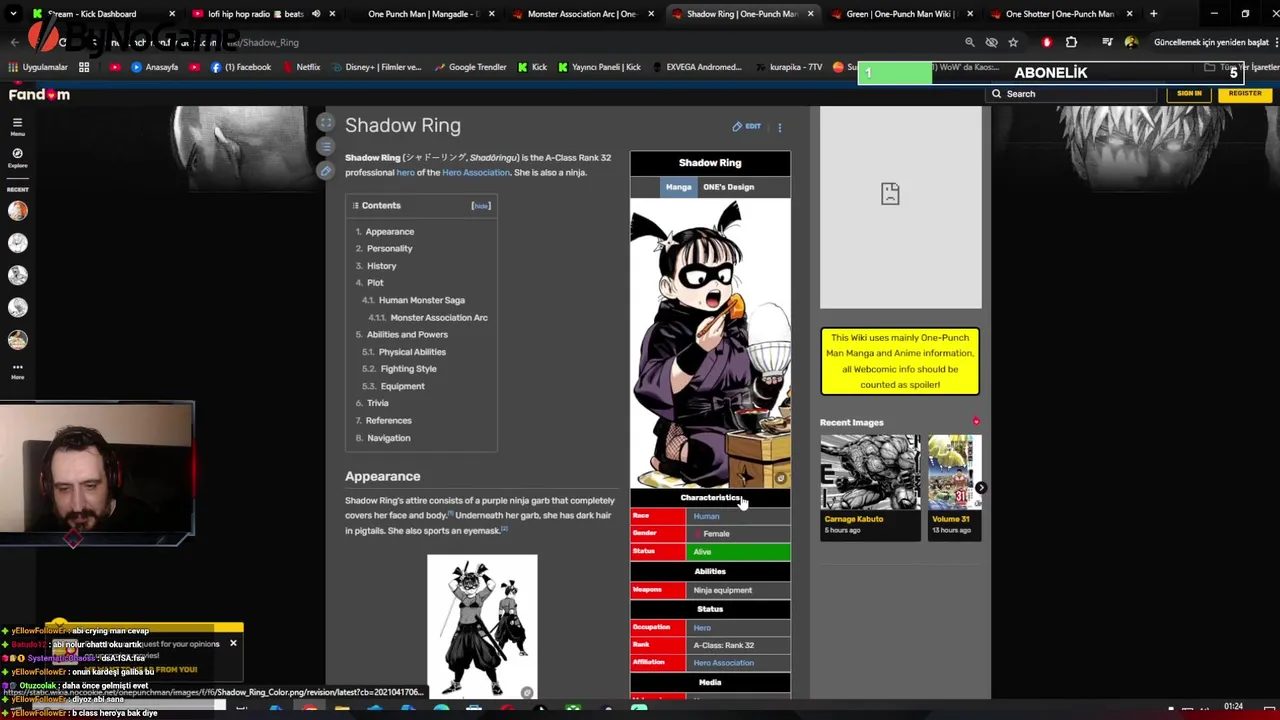This screenshot has width=1280, height=720.
Task: Advance Recent Images carousel with arrow
Action: pyautogui.click(x=981, y=488)
